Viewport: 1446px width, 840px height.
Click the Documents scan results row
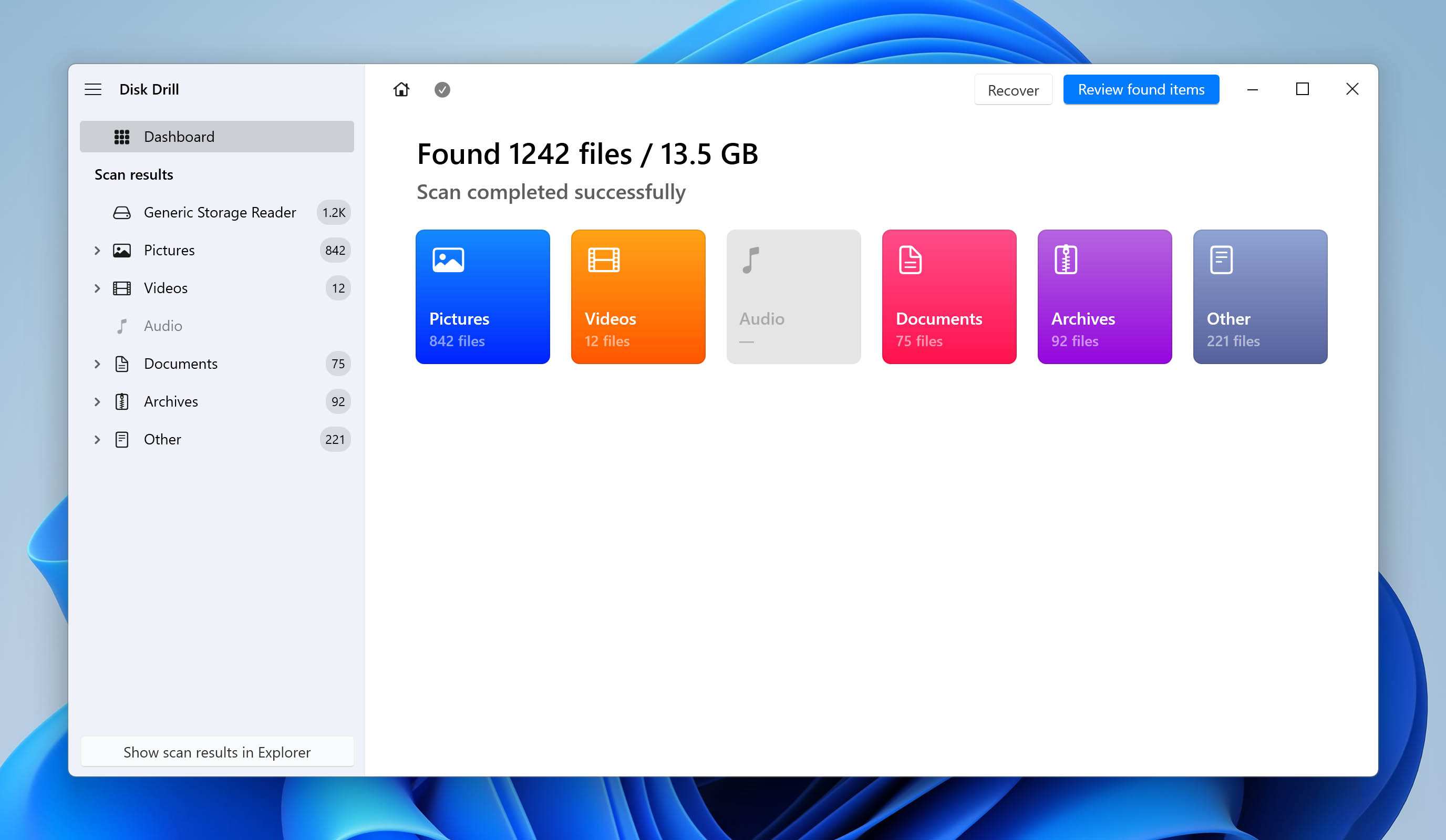pyautogui.click(x=216, y=363)
